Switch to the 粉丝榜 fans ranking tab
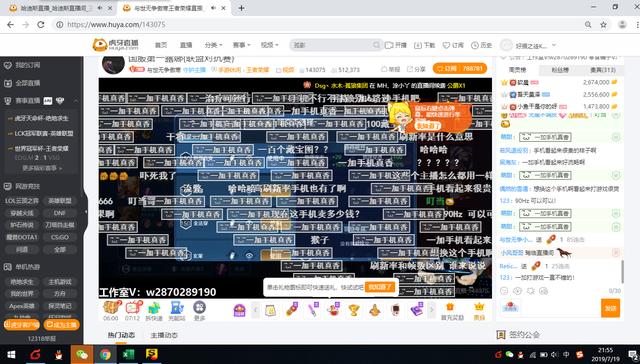640x364 pixels. coord(560,70)
